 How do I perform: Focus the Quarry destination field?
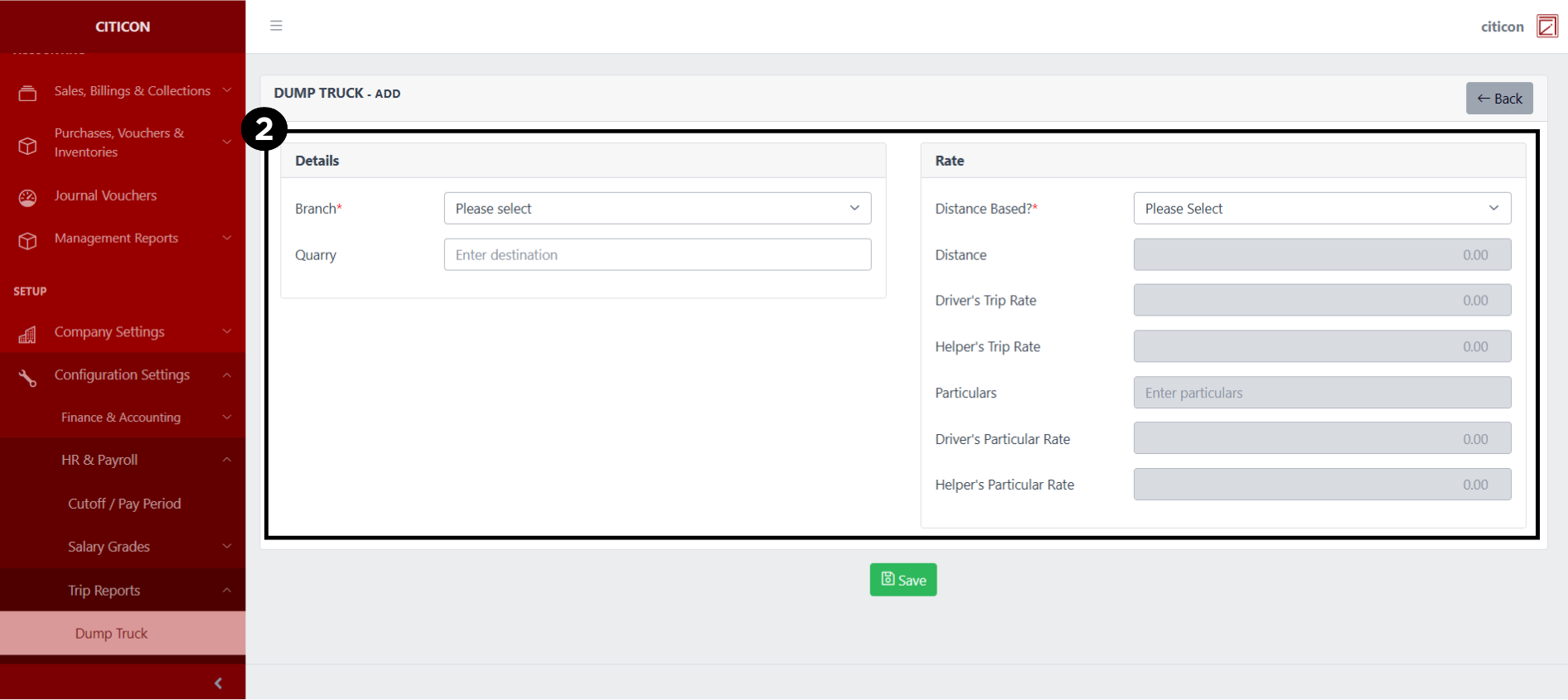[x=657, y=255]
